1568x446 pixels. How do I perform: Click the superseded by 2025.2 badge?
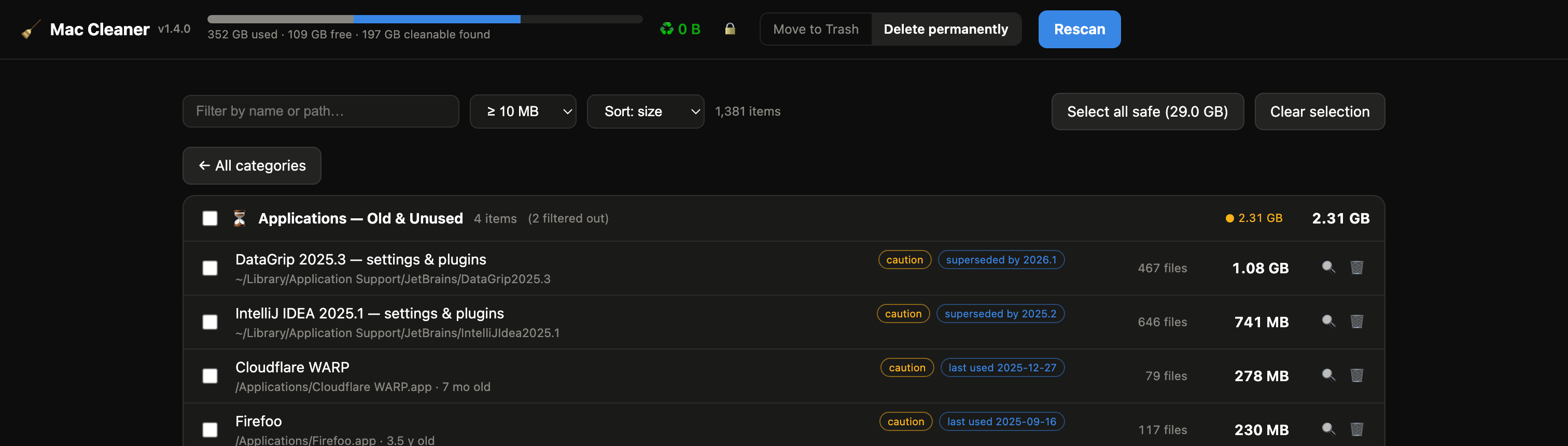coord(1000,313)
